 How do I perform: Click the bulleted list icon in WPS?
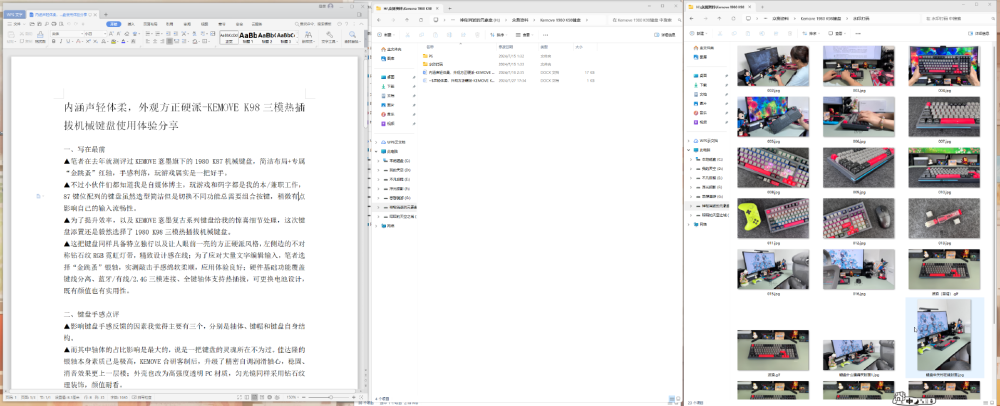point(148,34)
